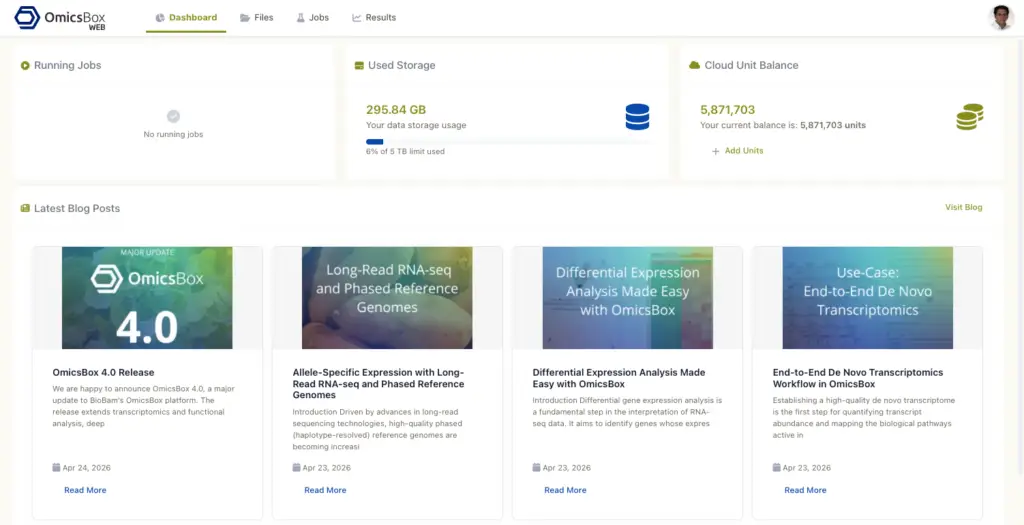Click the blue database storage icon
Image resolution: width=1024 pixels, height=525 pixels.
pos(637,117)
